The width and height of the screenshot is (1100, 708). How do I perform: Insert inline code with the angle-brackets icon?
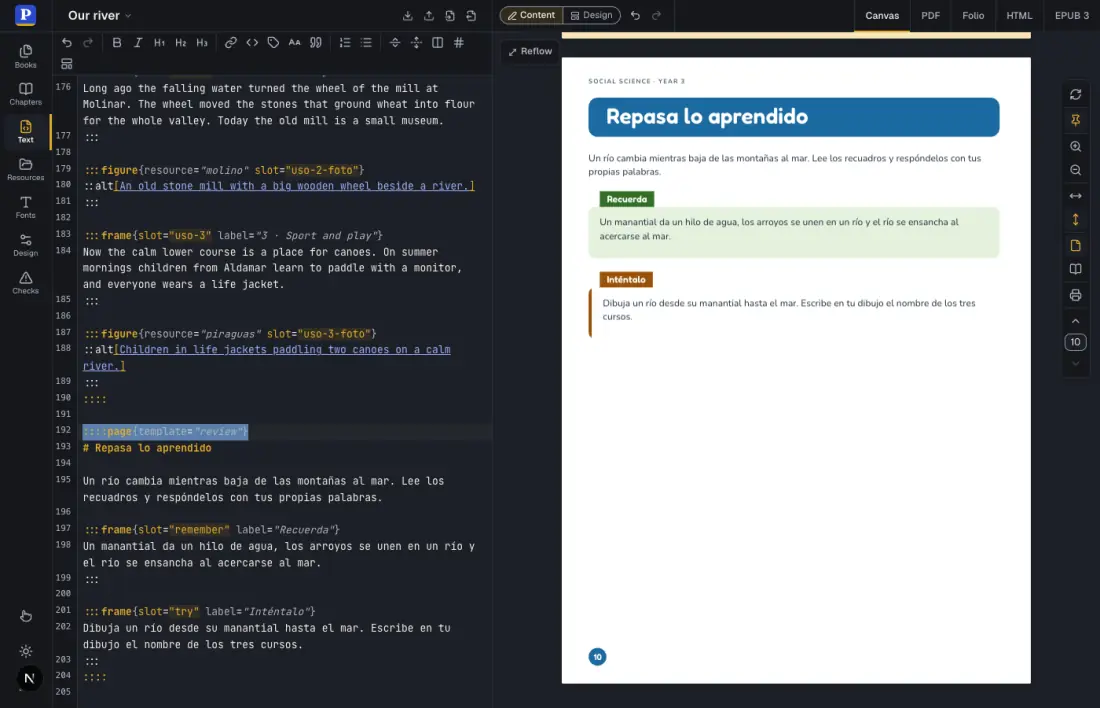252,43
